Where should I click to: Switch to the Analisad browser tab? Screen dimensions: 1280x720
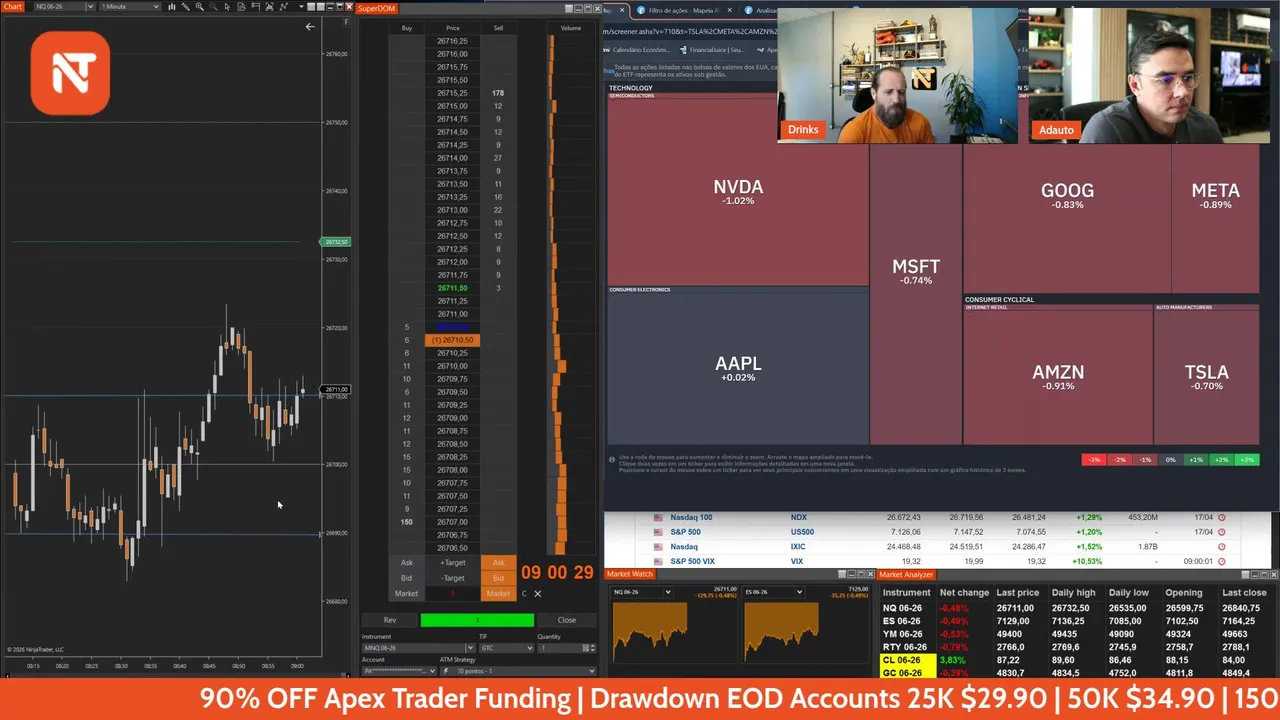click(x=760, y=10)
